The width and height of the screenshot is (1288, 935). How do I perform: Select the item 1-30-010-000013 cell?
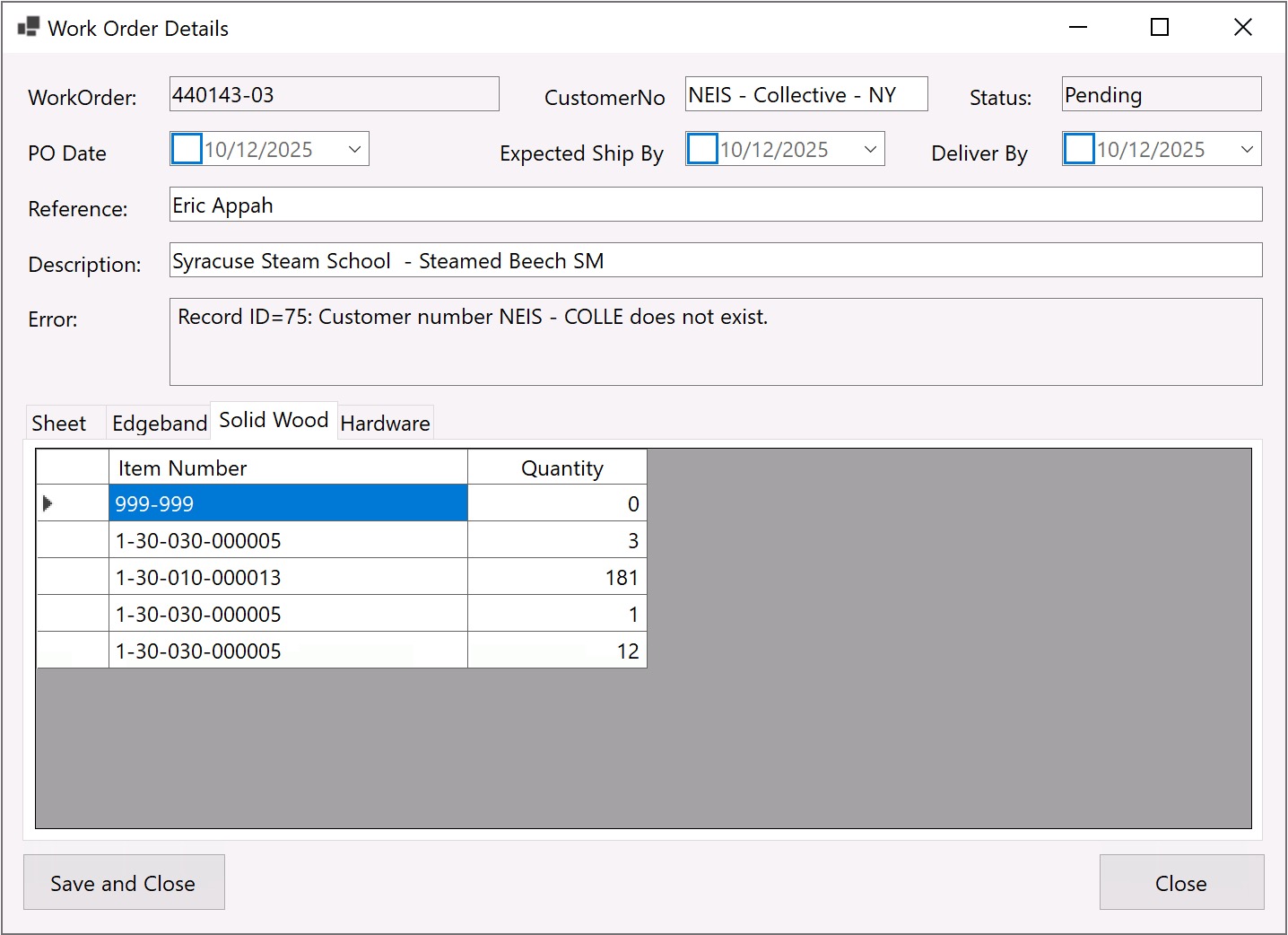click(287, 577)
